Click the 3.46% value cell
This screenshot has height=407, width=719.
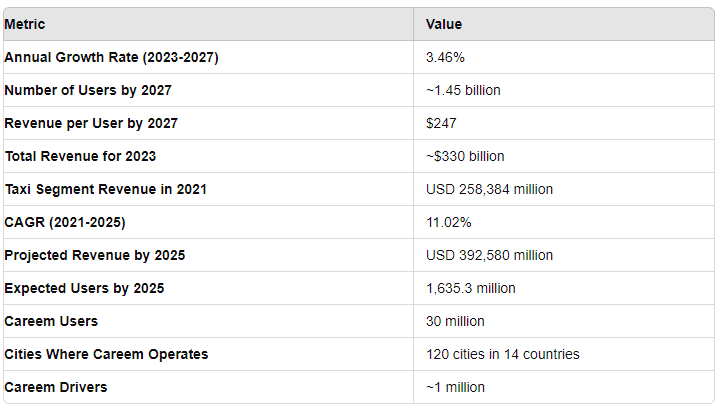(447, 57)
